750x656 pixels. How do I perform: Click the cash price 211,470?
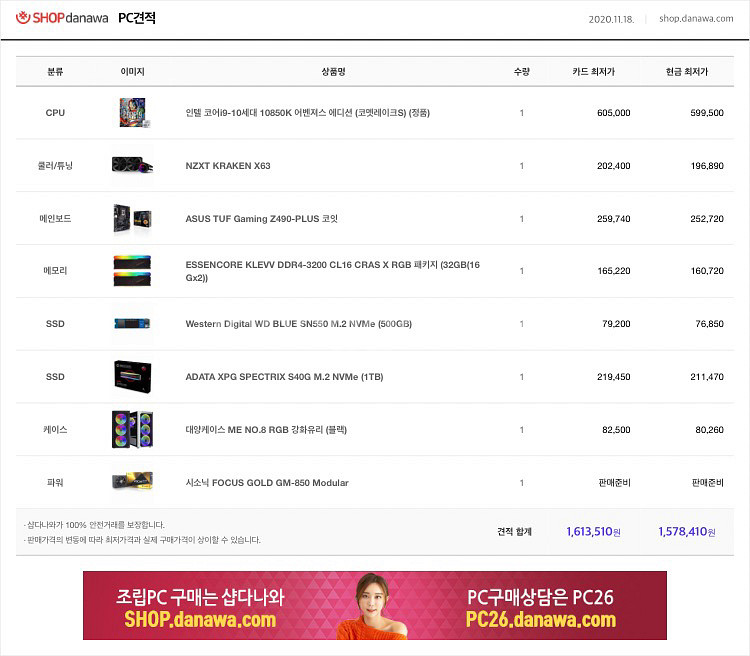coord(707,377)
